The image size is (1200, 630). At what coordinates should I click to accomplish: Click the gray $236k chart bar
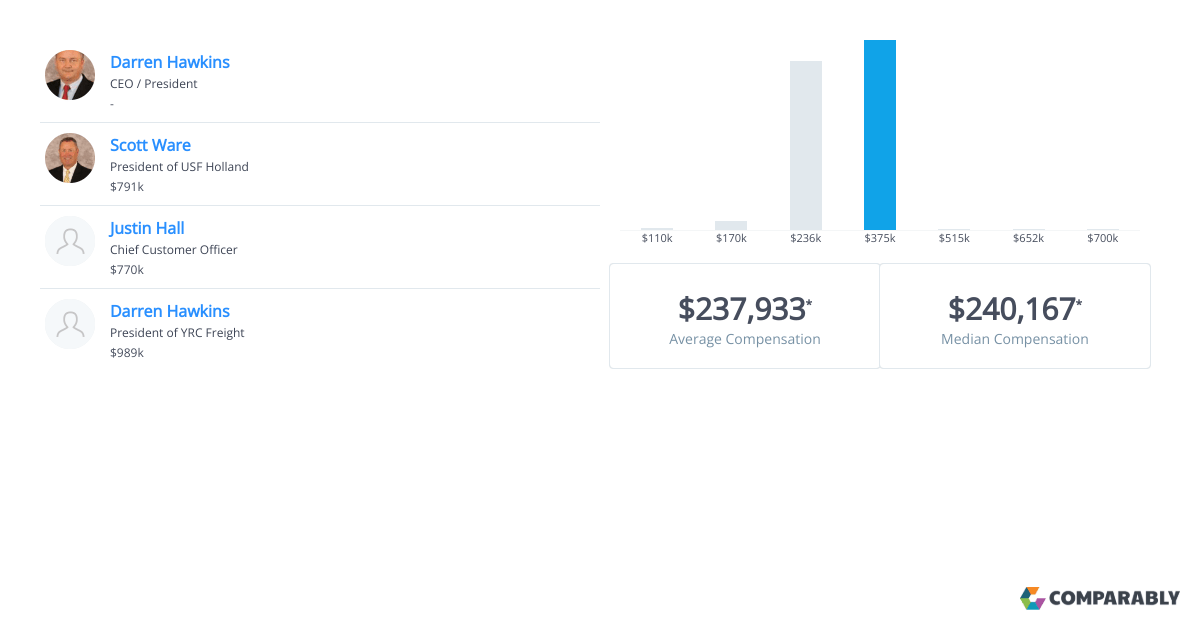(805, 145)
